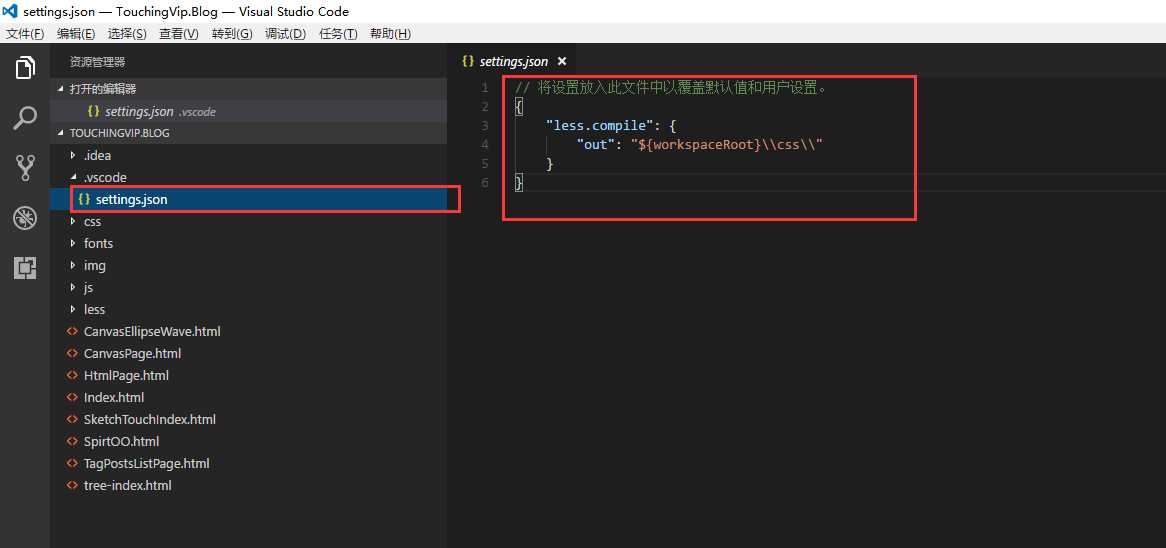Click the HTML icon of CanvasPage.html
1166x548 pixels.
pos(72,353)
